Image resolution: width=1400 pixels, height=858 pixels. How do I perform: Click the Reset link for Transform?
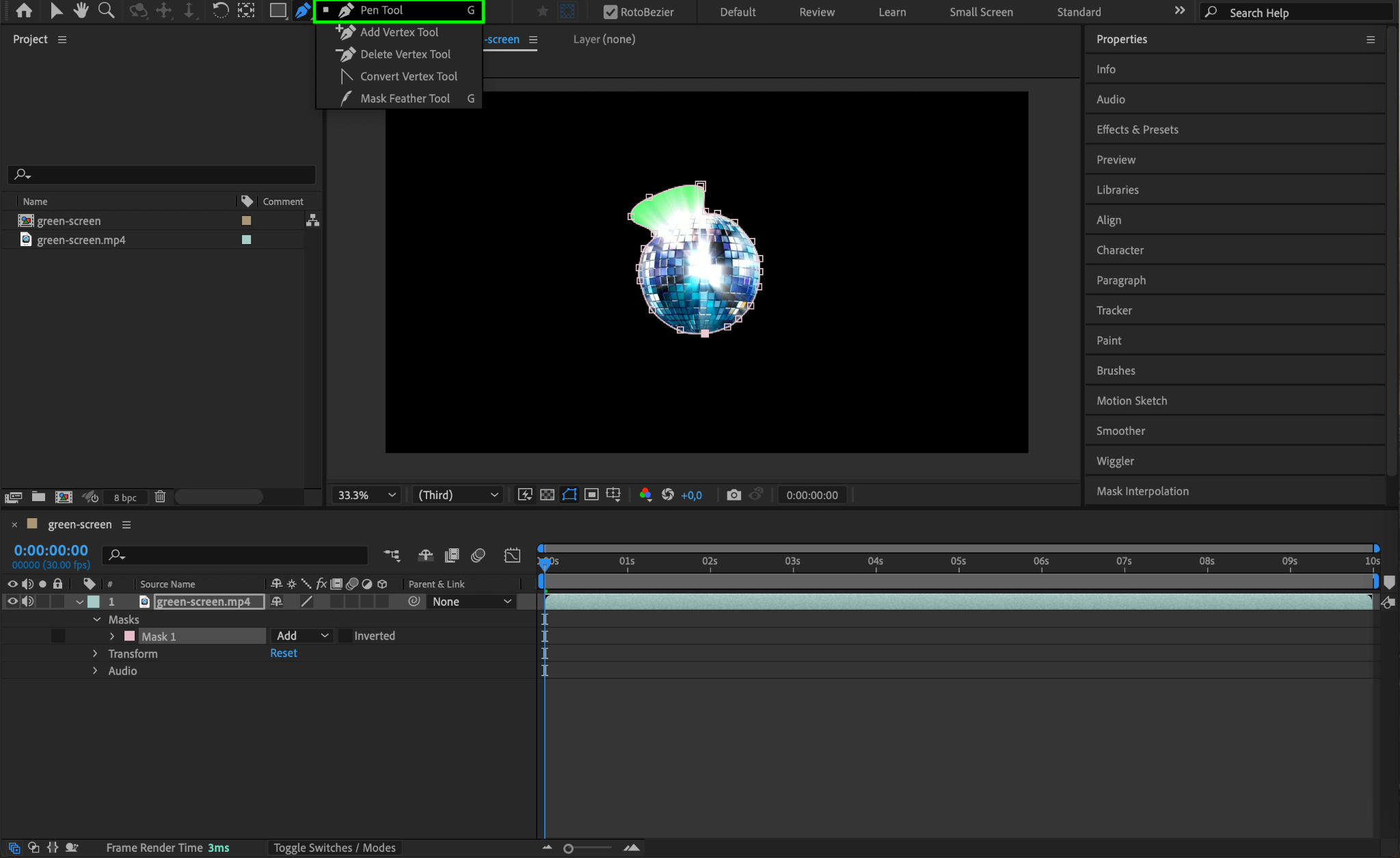(x=283, y=653)
